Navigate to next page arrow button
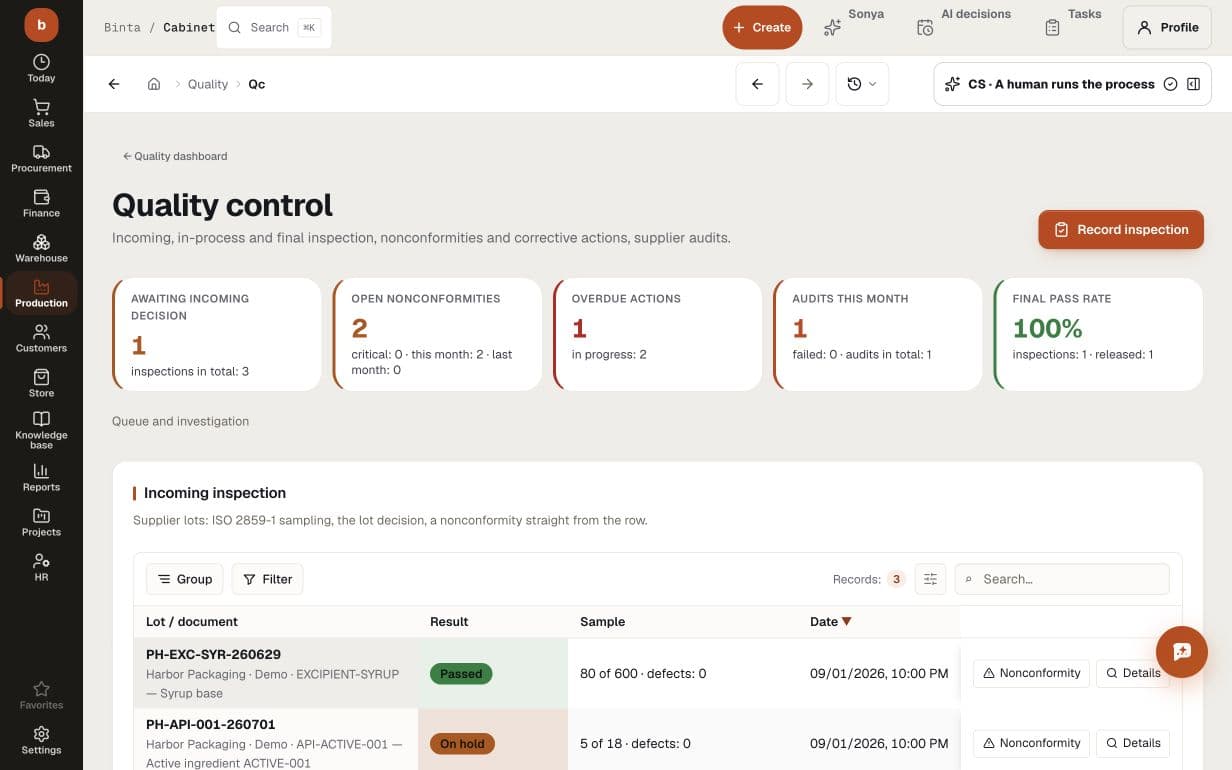Screen dimensions: 1232x770 pyautogui.click(x=807, y=84)
